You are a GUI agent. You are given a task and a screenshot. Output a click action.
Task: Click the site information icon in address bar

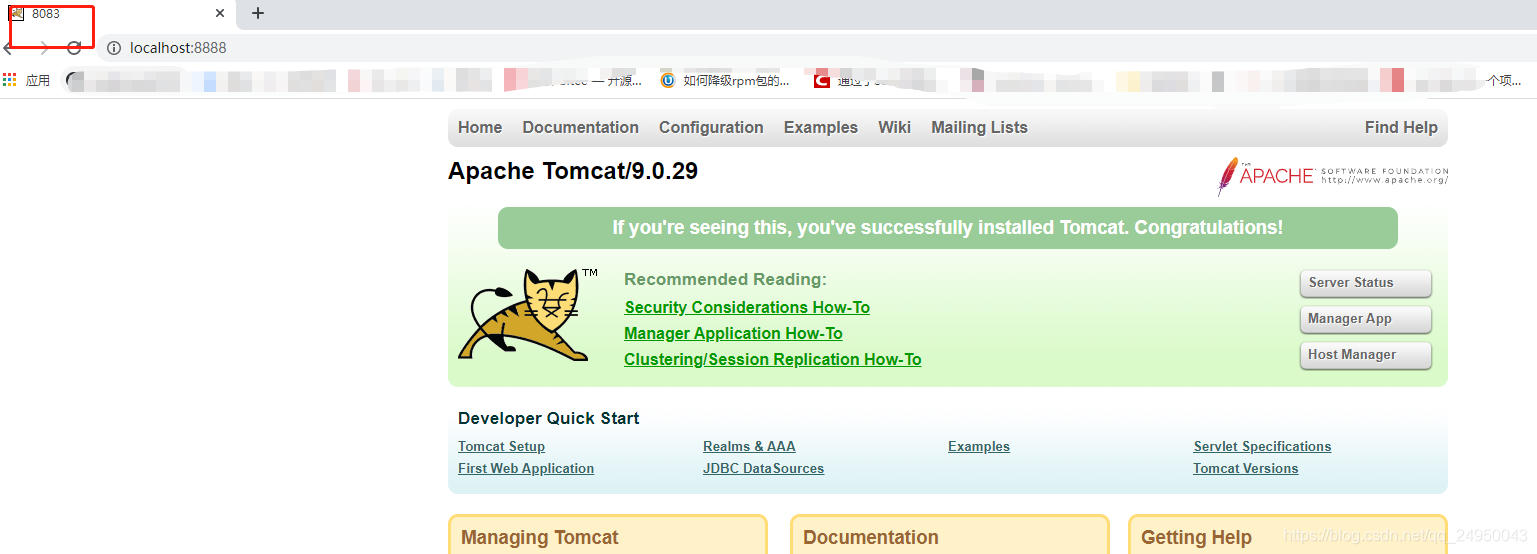(114, 48)
